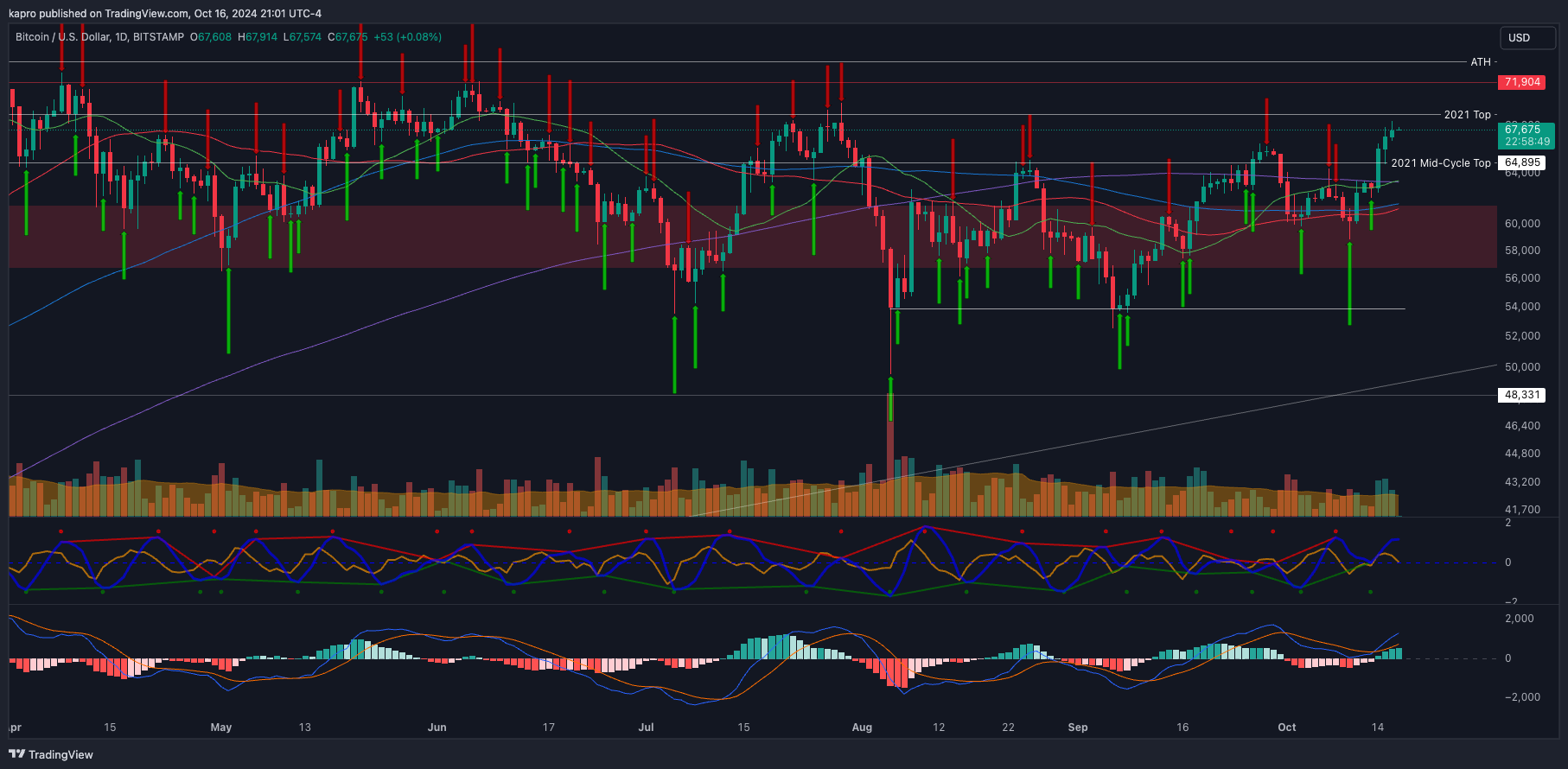Click the open value O67,608

pos(211,37)
